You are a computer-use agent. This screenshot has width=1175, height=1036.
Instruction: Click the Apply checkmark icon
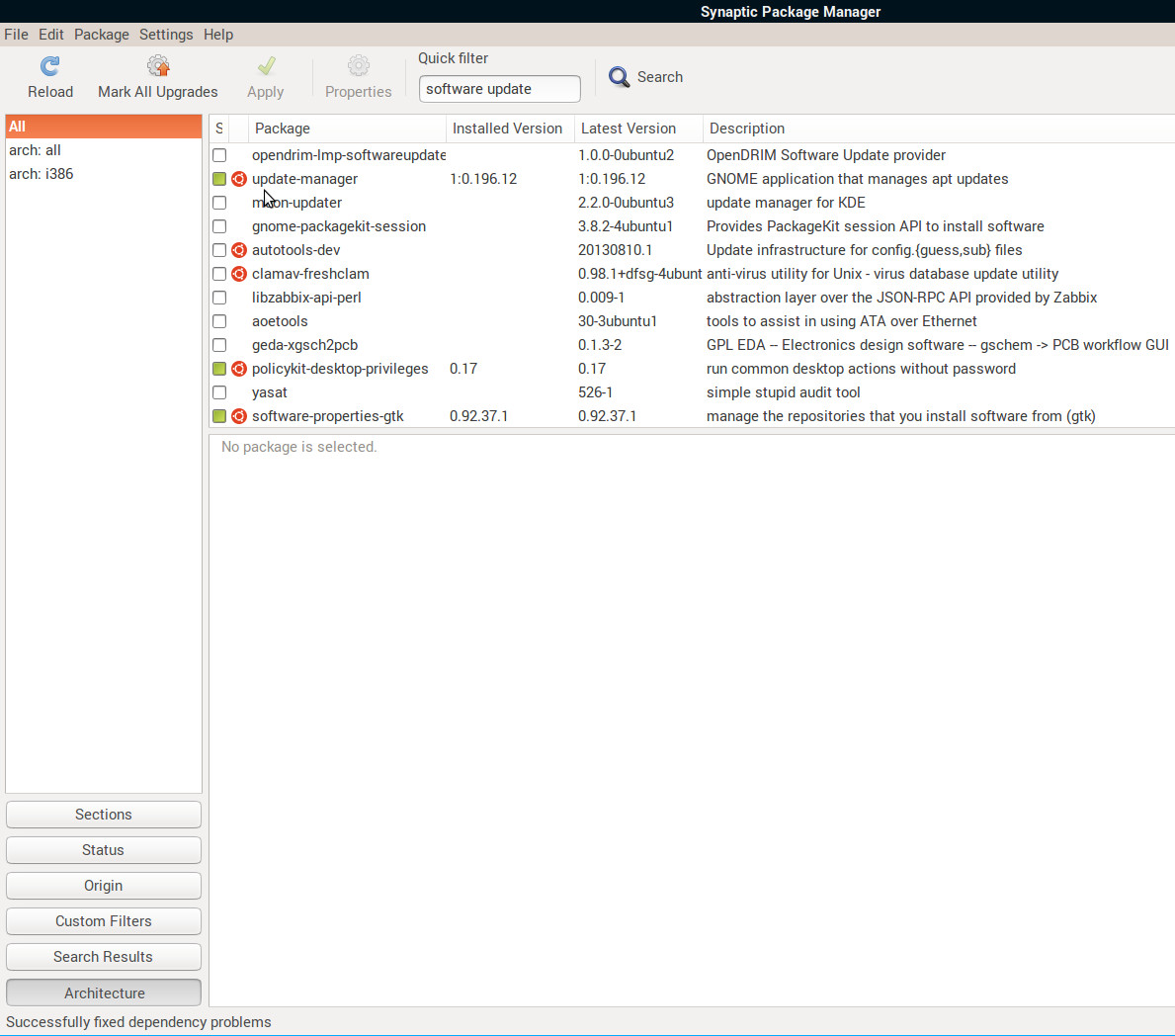(266, 66)
